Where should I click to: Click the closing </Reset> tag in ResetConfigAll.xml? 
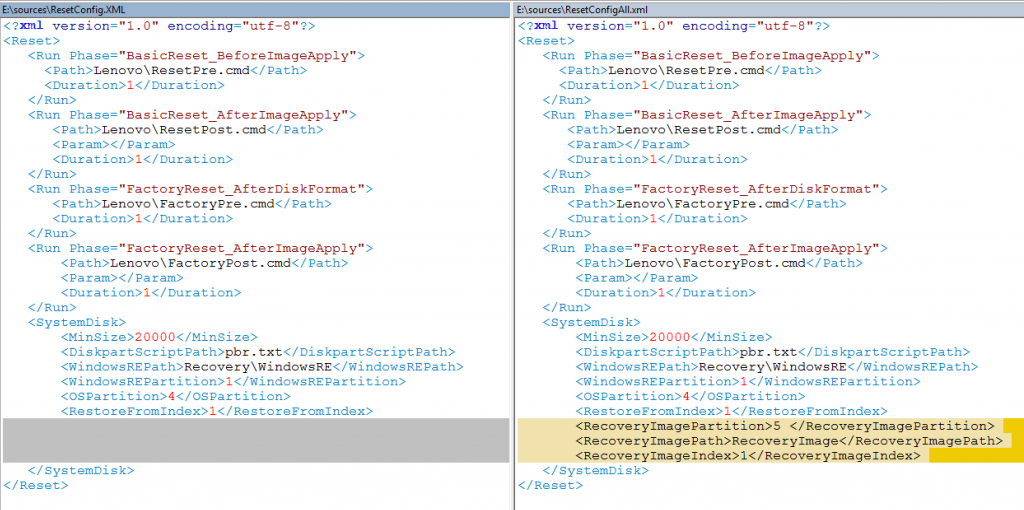[x=550, y=485]
